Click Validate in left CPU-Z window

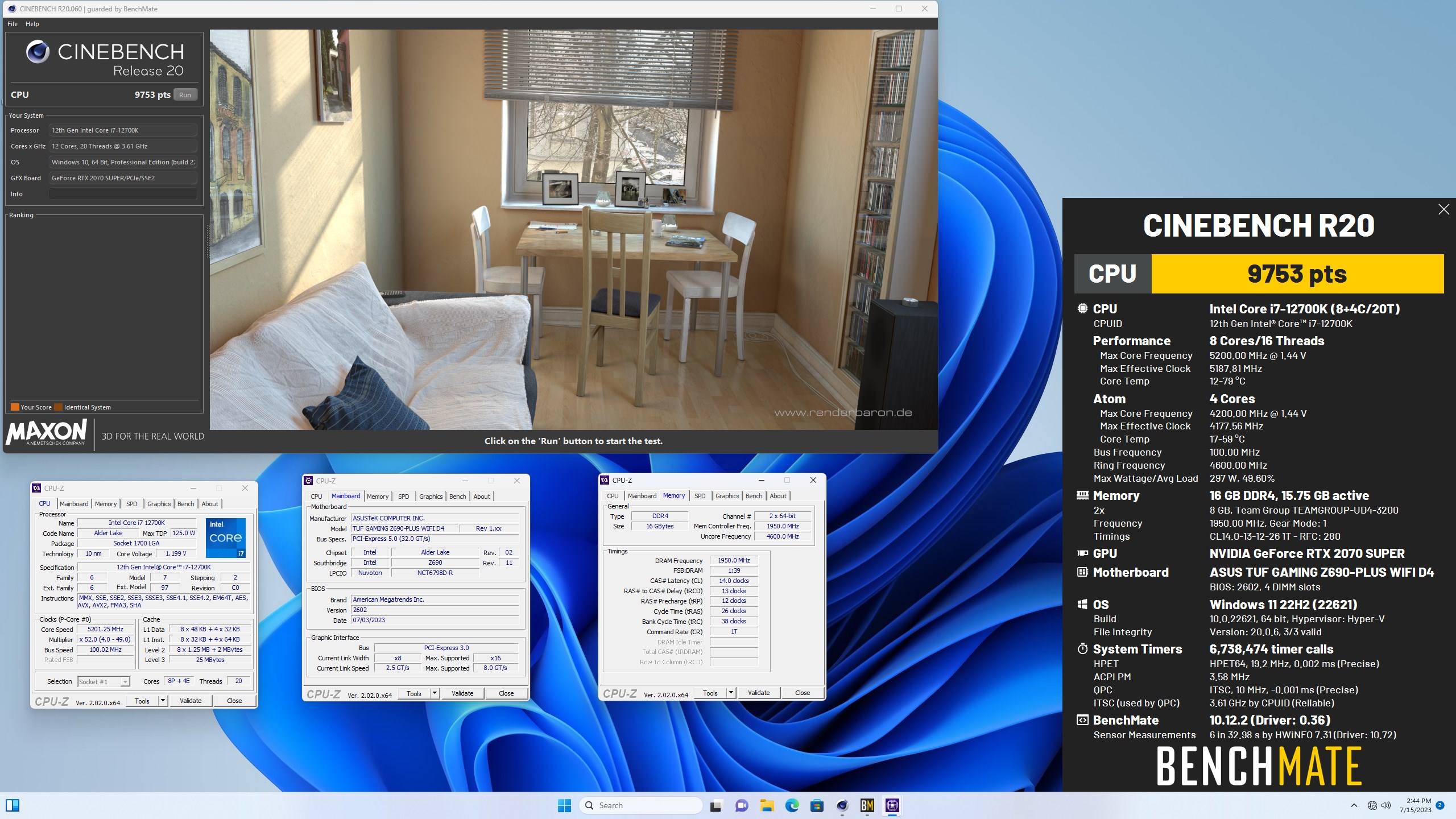191,701
